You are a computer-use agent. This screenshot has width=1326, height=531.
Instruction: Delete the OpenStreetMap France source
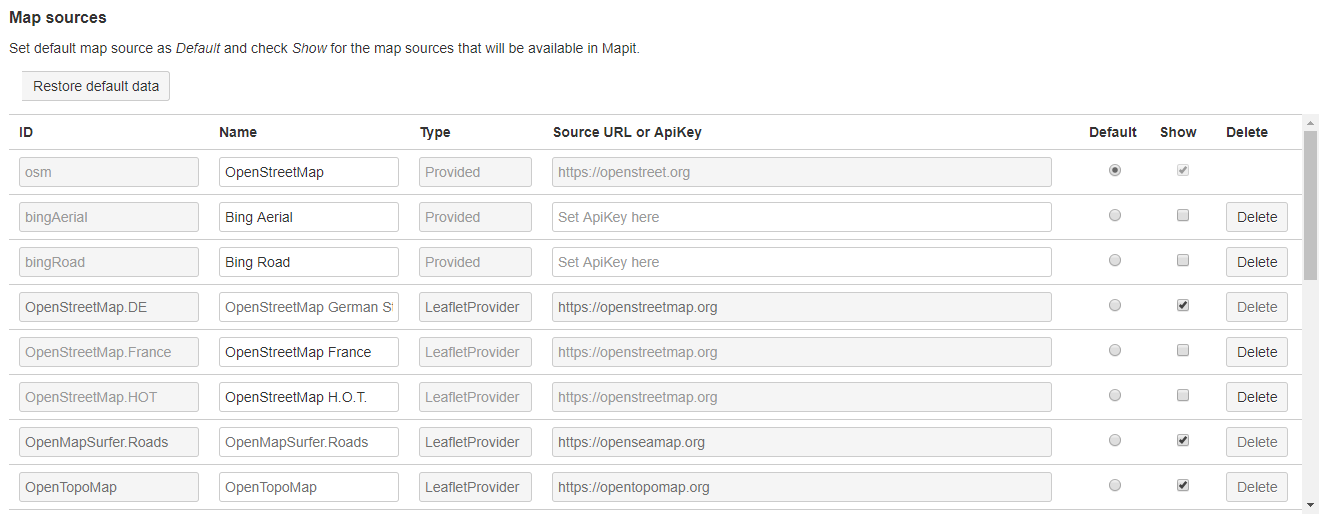[1256, 352]
